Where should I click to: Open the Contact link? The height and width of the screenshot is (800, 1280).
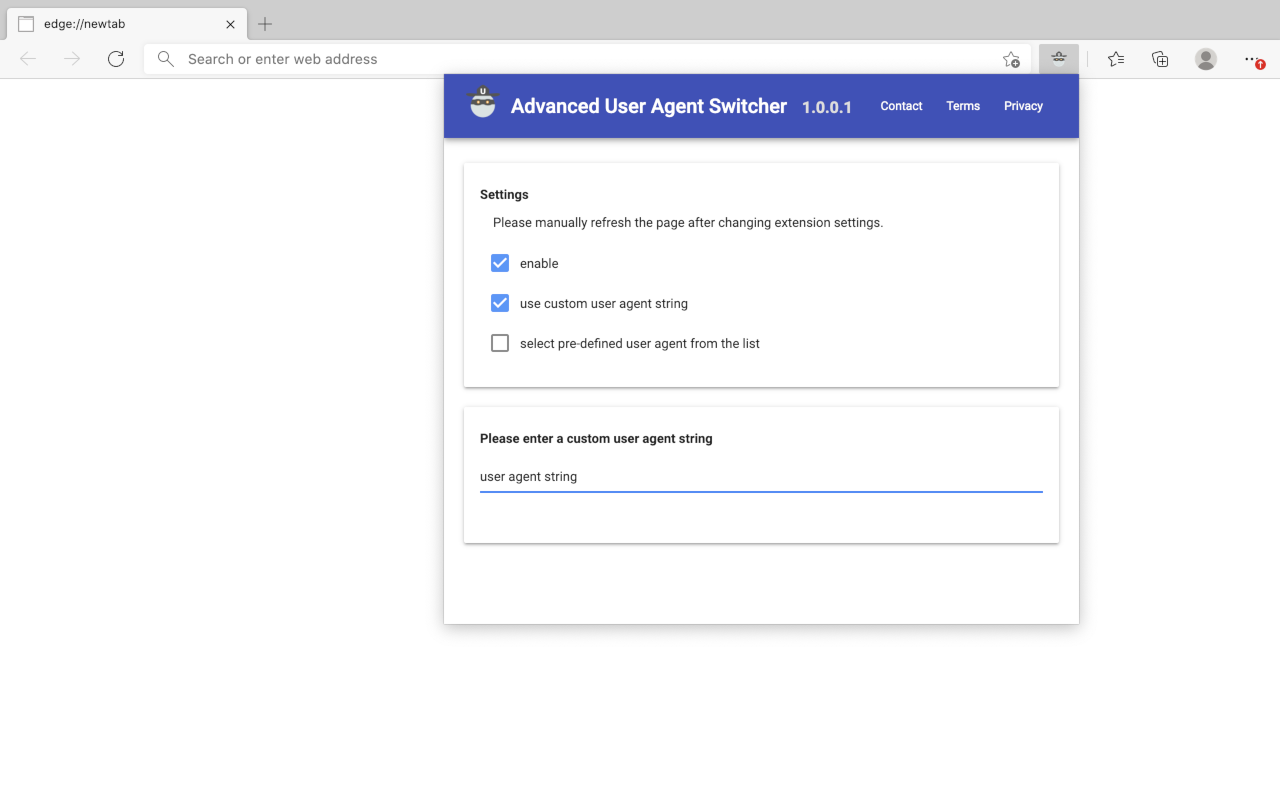pos(901,106)
